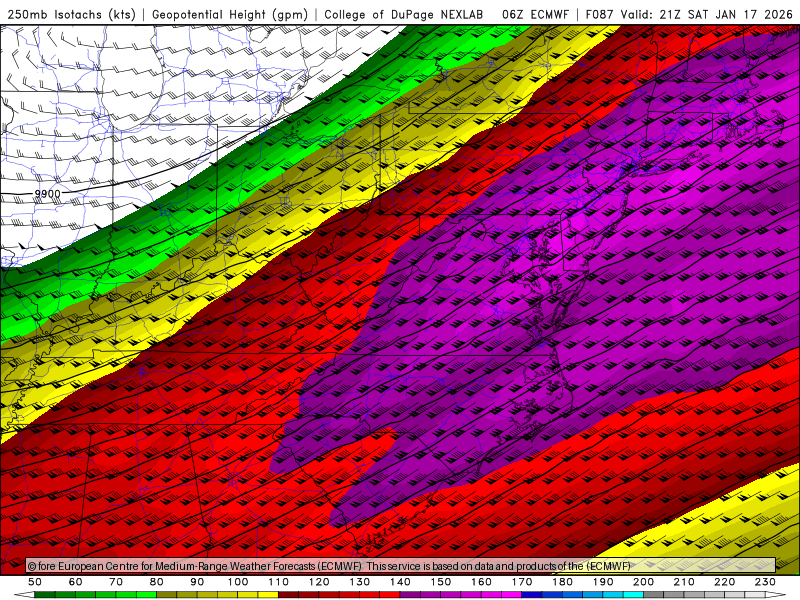Click the 200 value on the color scale

tap(644, 582)
